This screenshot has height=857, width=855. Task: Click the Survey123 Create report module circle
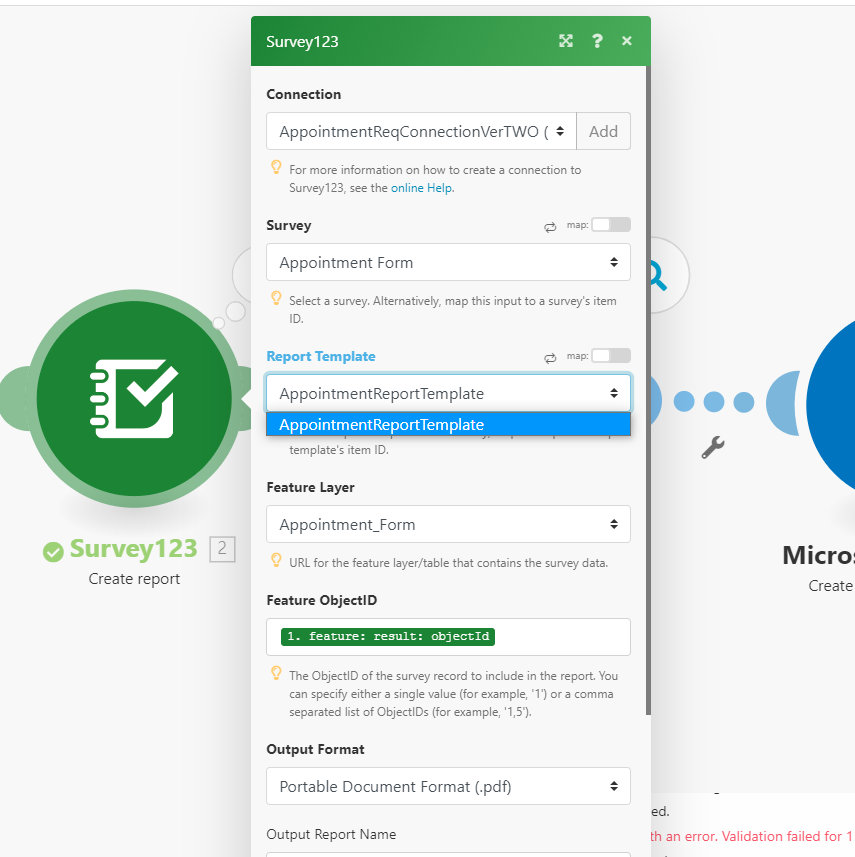pyautogui.click(x=134, y=398)
